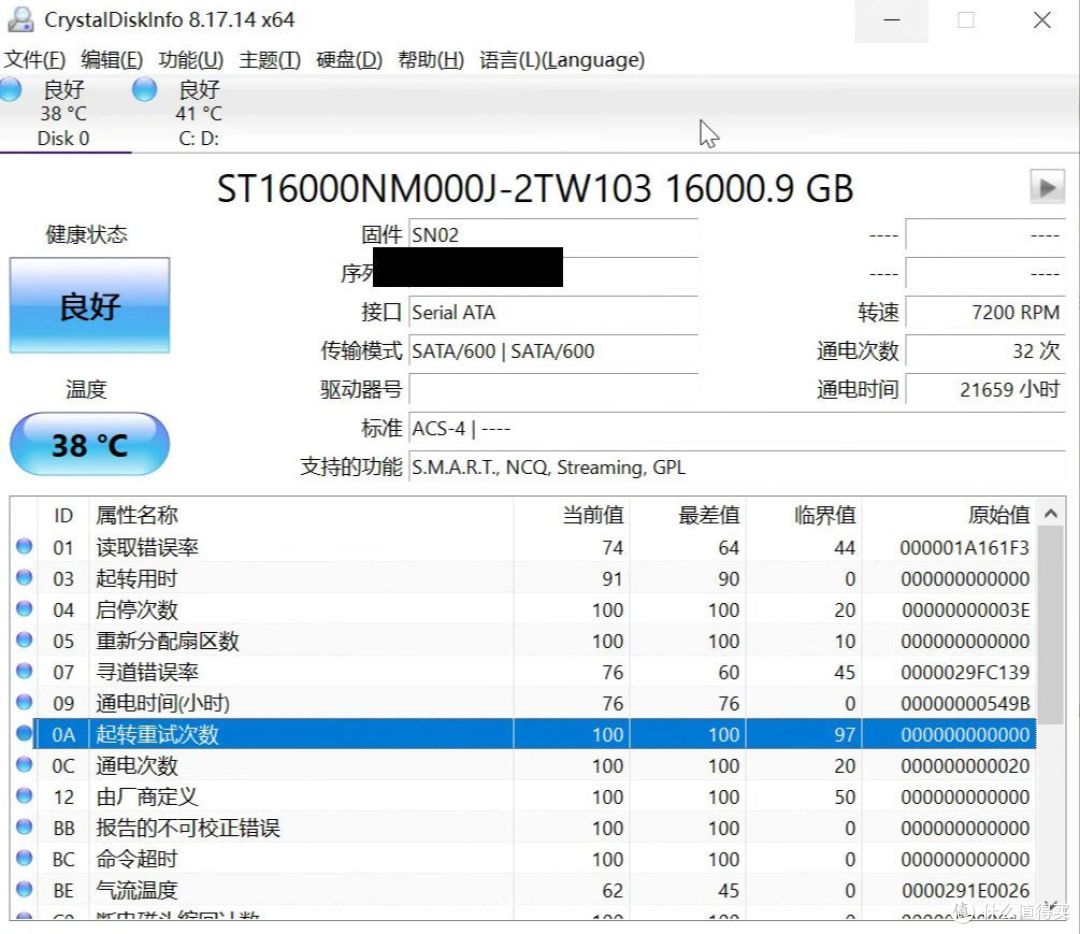This screenshot has width=1080, height=934.
Task: Click the 温度 38 °C indicator
Action: (x=89, y=444)
